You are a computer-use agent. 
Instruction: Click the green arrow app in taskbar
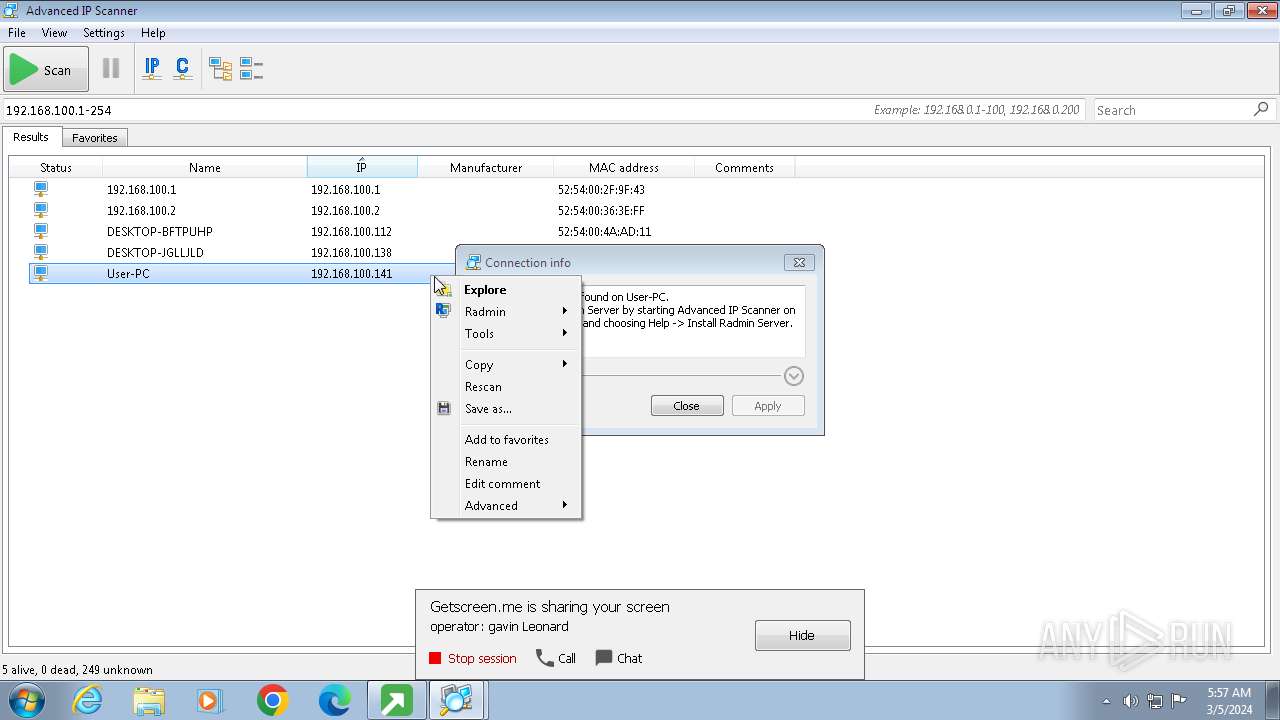[396, 700]
